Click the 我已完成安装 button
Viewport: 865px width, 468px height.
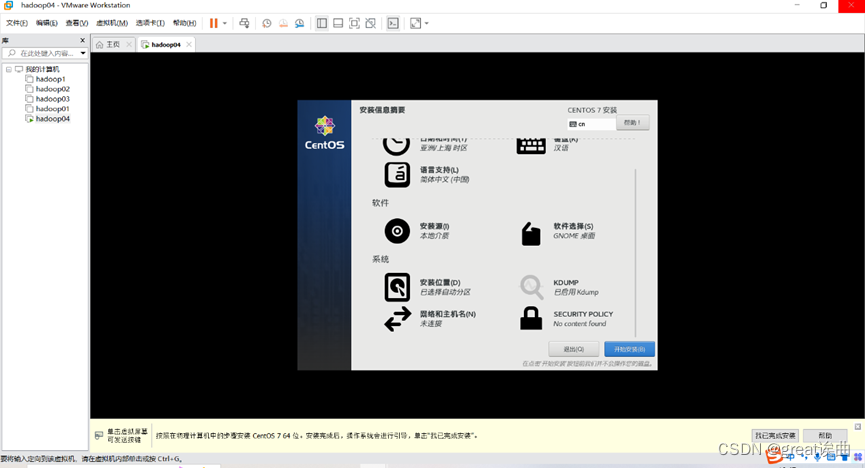(x=775, y=435)
